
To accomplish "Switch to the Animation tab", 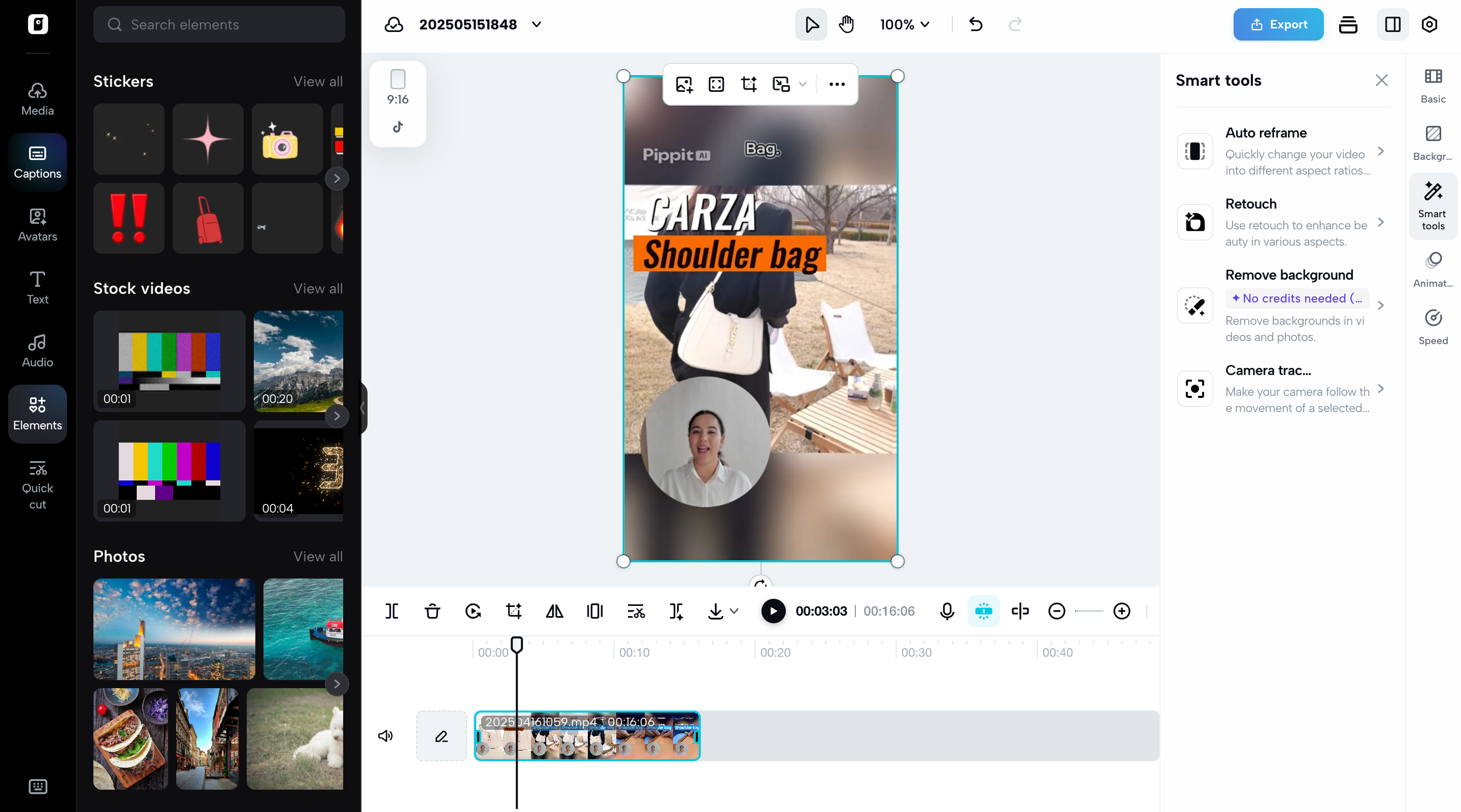I will tap(1433, 270).
